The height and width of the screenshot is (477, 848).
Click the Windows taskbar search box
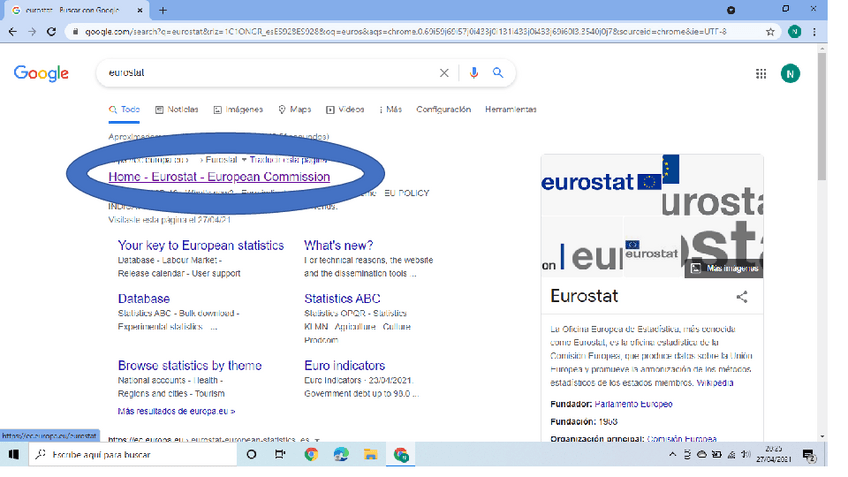(134, 455)
